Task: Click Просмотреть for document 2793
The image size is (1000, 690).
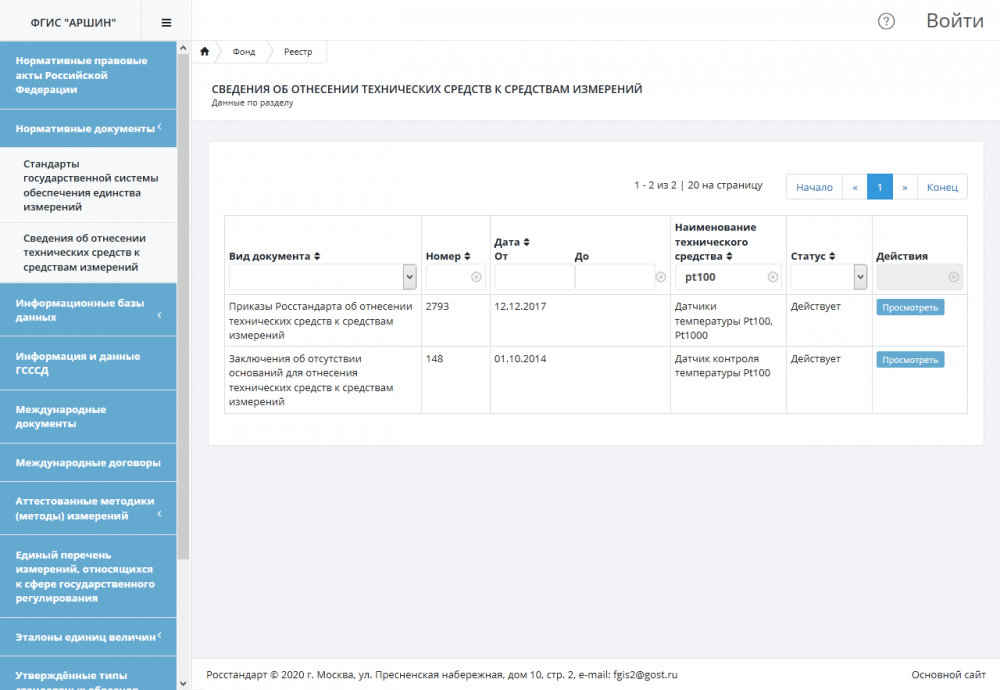Action: (910, 307)
